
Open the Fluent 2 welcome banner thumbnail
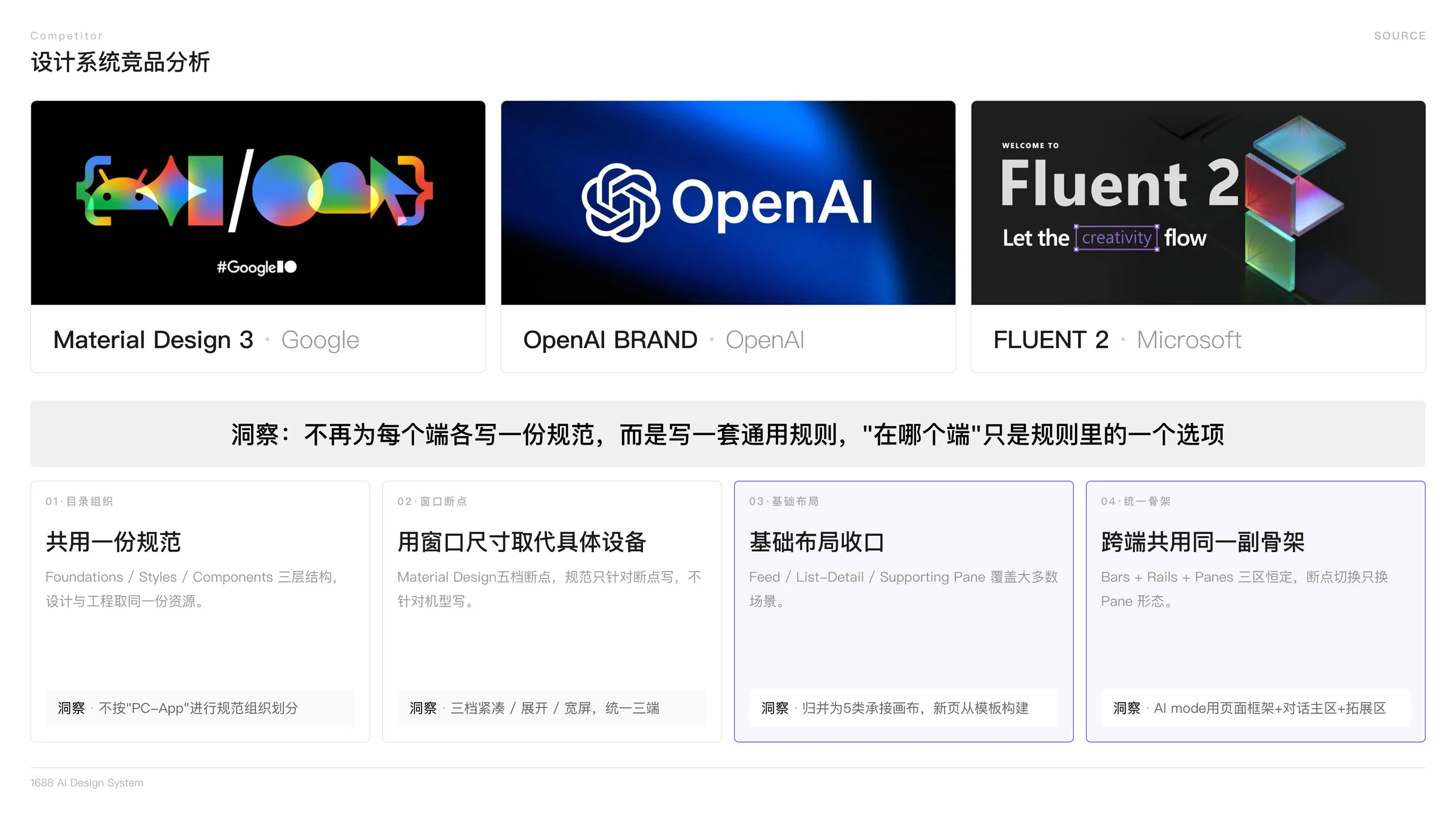(x=1198, y=203)
